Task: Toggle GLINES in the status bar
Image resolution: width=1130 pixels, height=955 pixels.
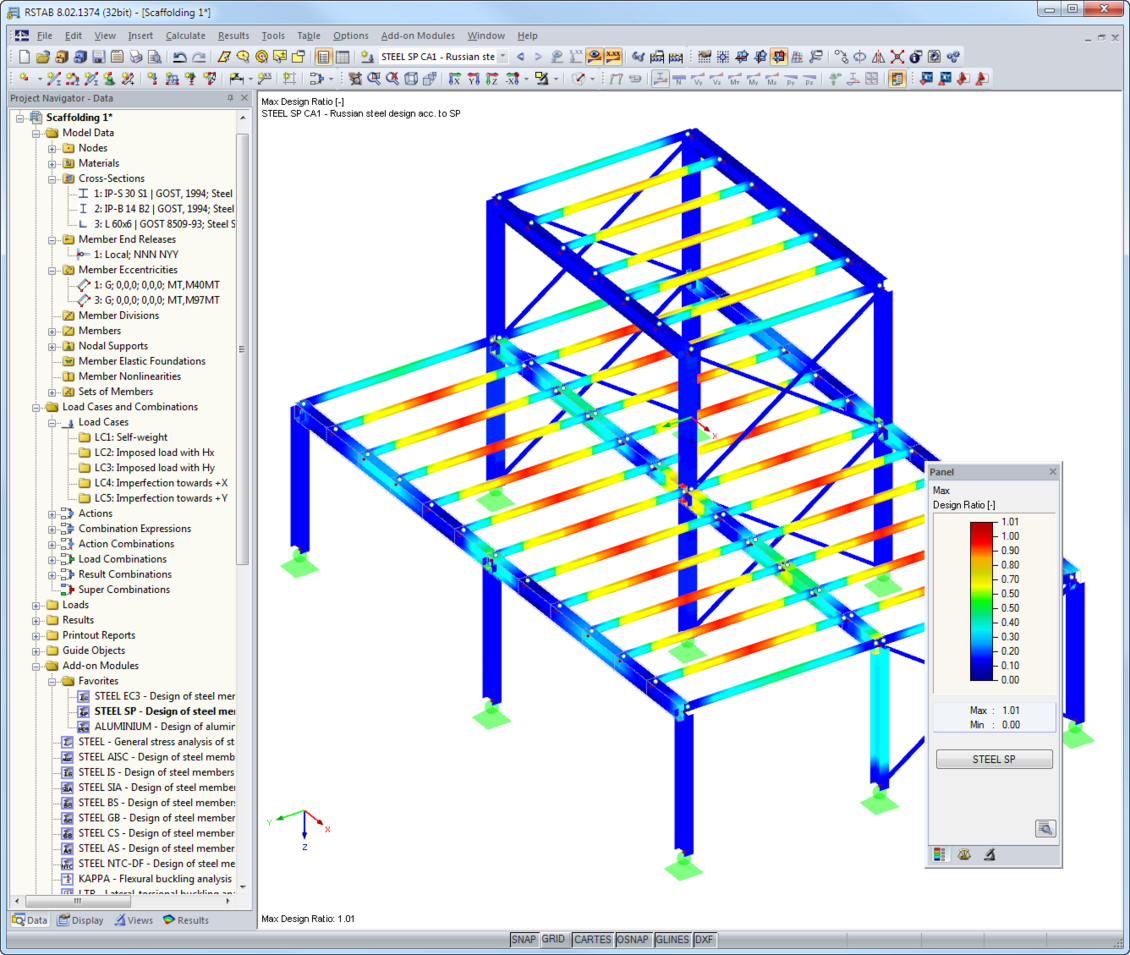Action: (x=672, y=939)
